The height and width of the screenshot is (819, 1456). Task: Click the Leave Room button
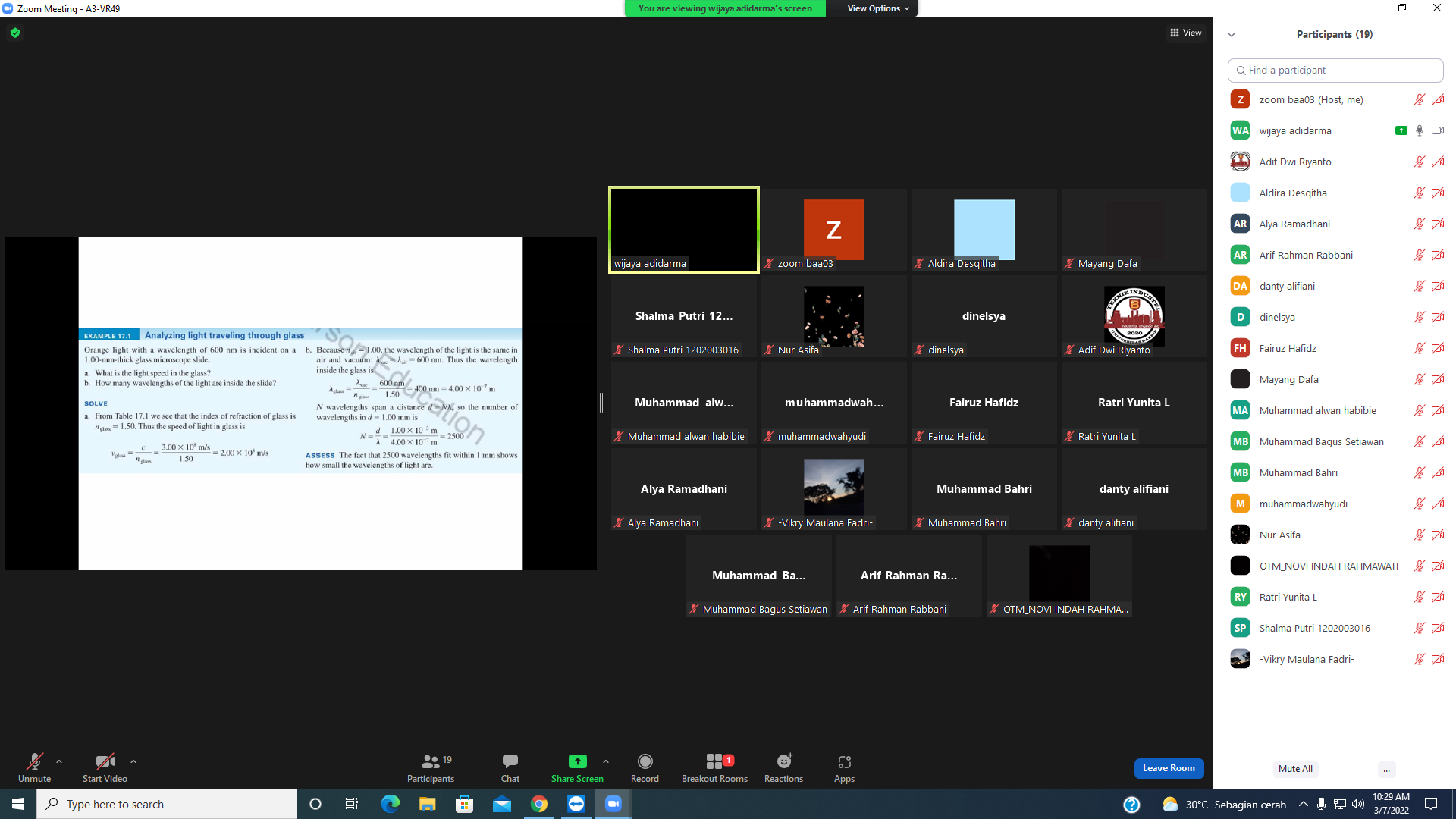[1169, 768]
